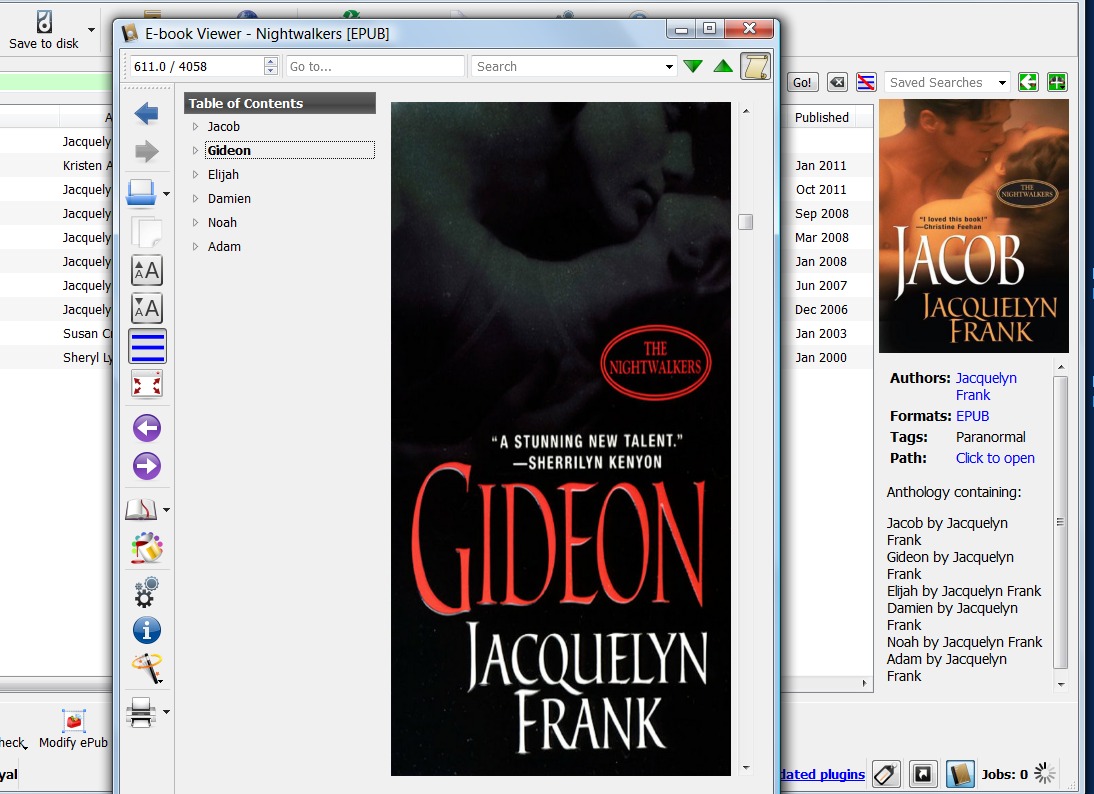
Task: Click the Lookup/inspect wand icon
Action: pyautogui.click(x=147, y=668)
